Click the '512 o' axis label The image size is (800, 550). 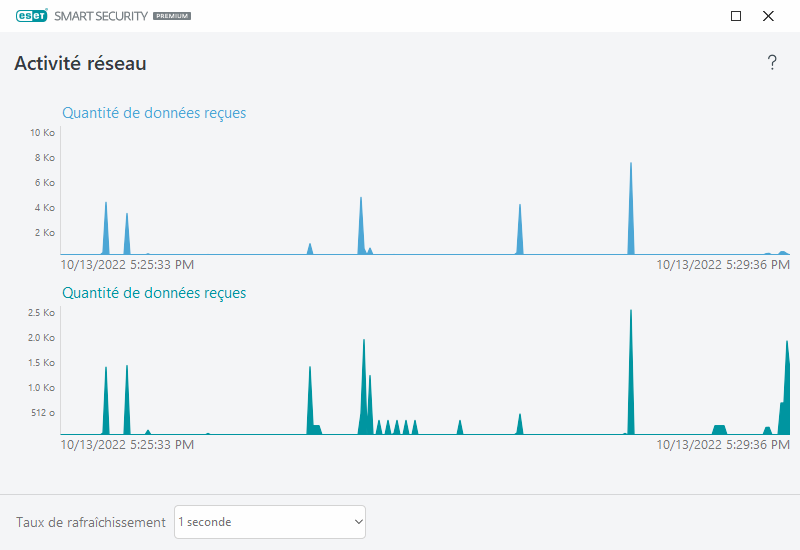43,413
